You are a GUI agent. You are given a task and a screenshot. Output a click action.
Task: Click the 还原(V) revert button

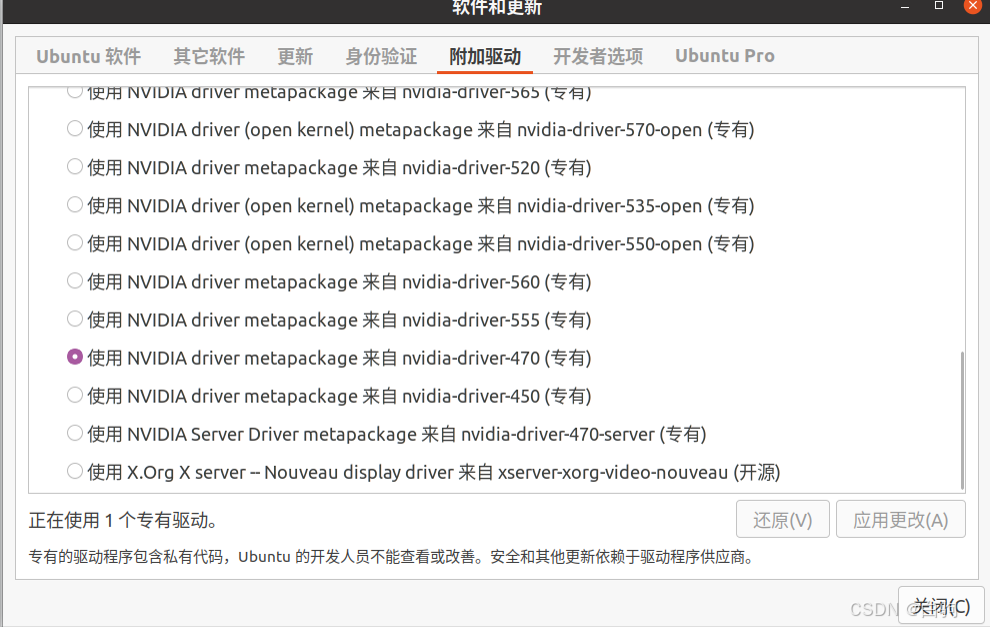pos(782,520)
